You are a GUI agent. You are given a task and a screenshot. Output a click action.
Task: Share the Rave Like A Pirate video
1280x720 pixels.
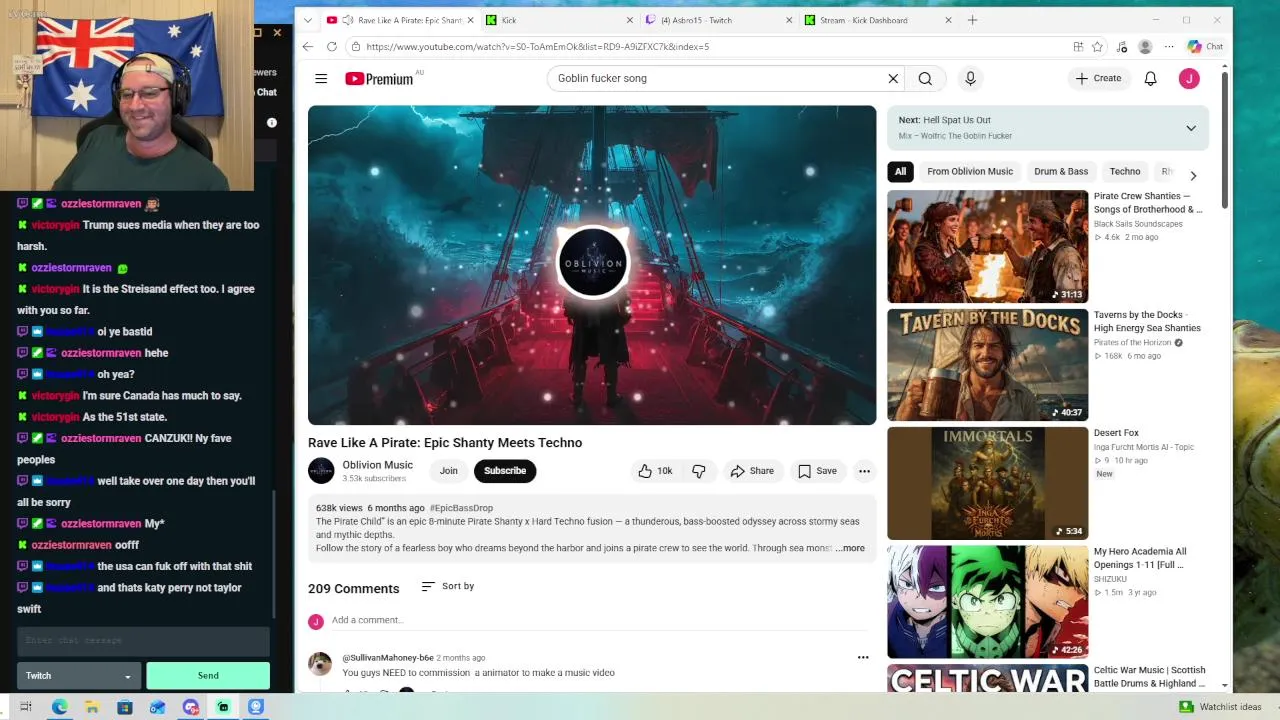pyautogui.click(x=752, y=471)
